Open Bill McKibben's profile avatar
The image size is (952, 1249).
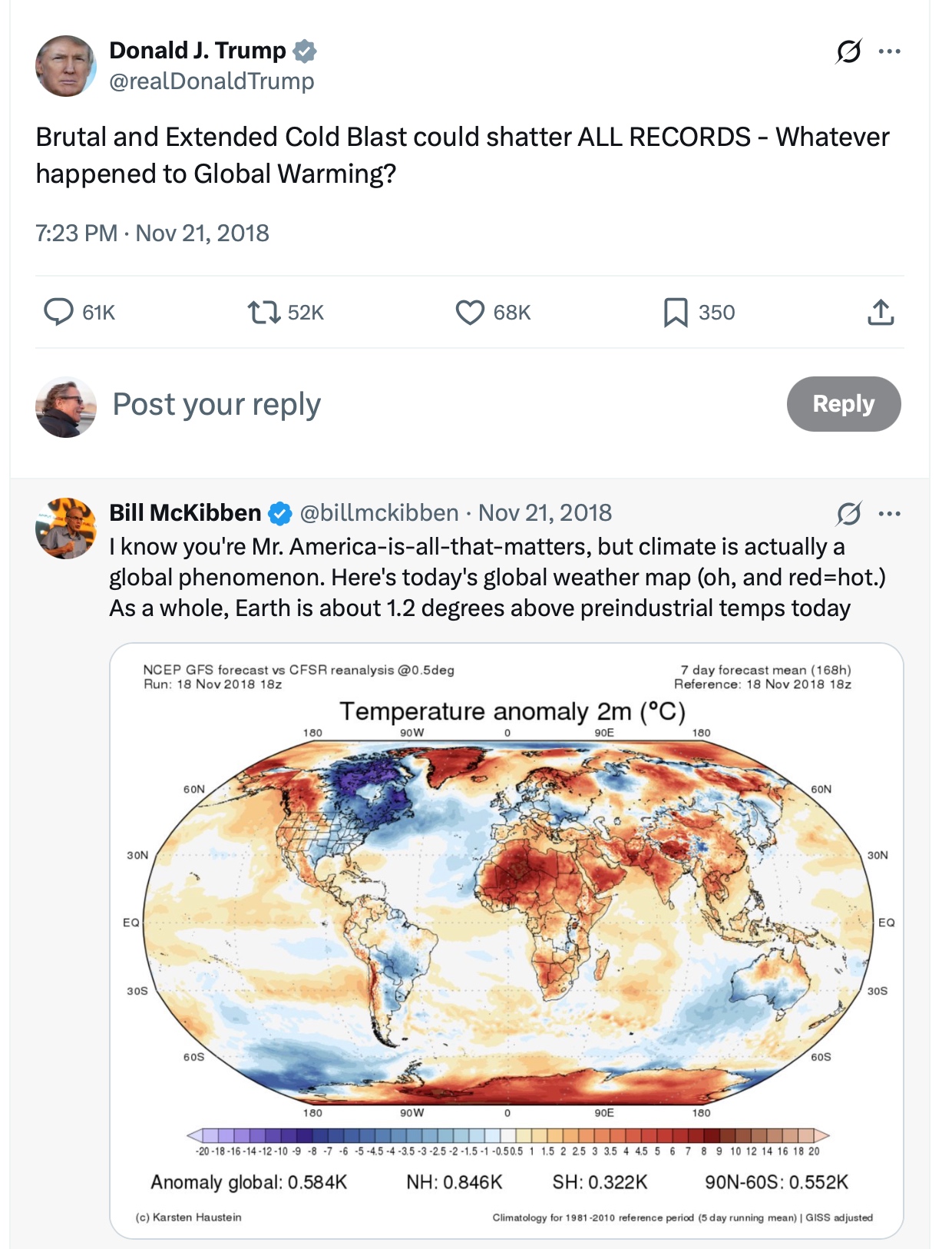point(66,528)
